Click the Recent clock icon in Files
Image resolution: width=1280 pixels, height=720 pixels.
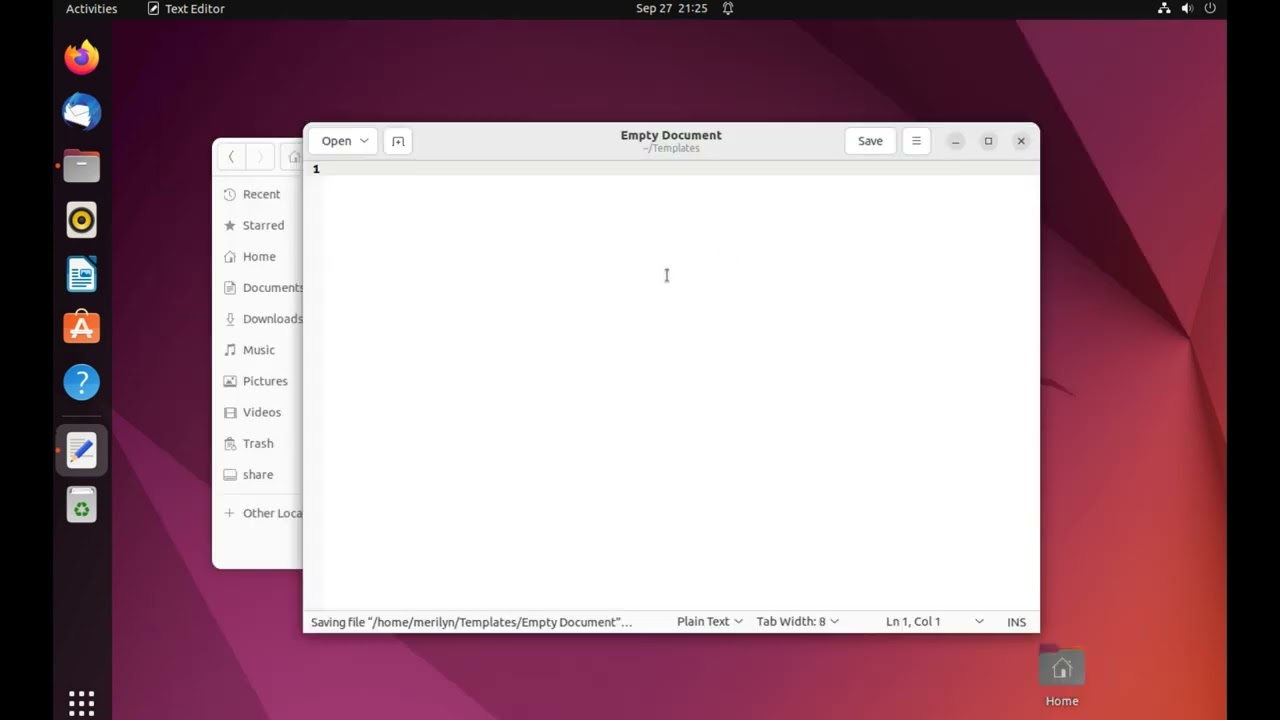230,194
